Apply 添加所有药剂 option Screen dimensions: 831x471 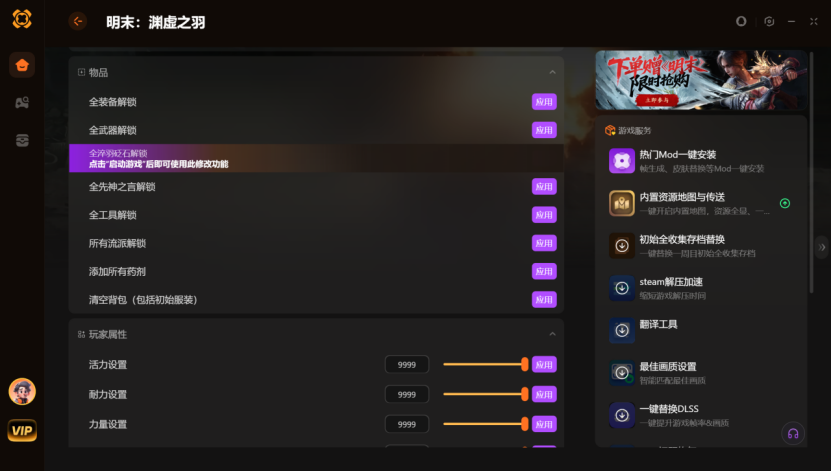click(x=544, y=271)
